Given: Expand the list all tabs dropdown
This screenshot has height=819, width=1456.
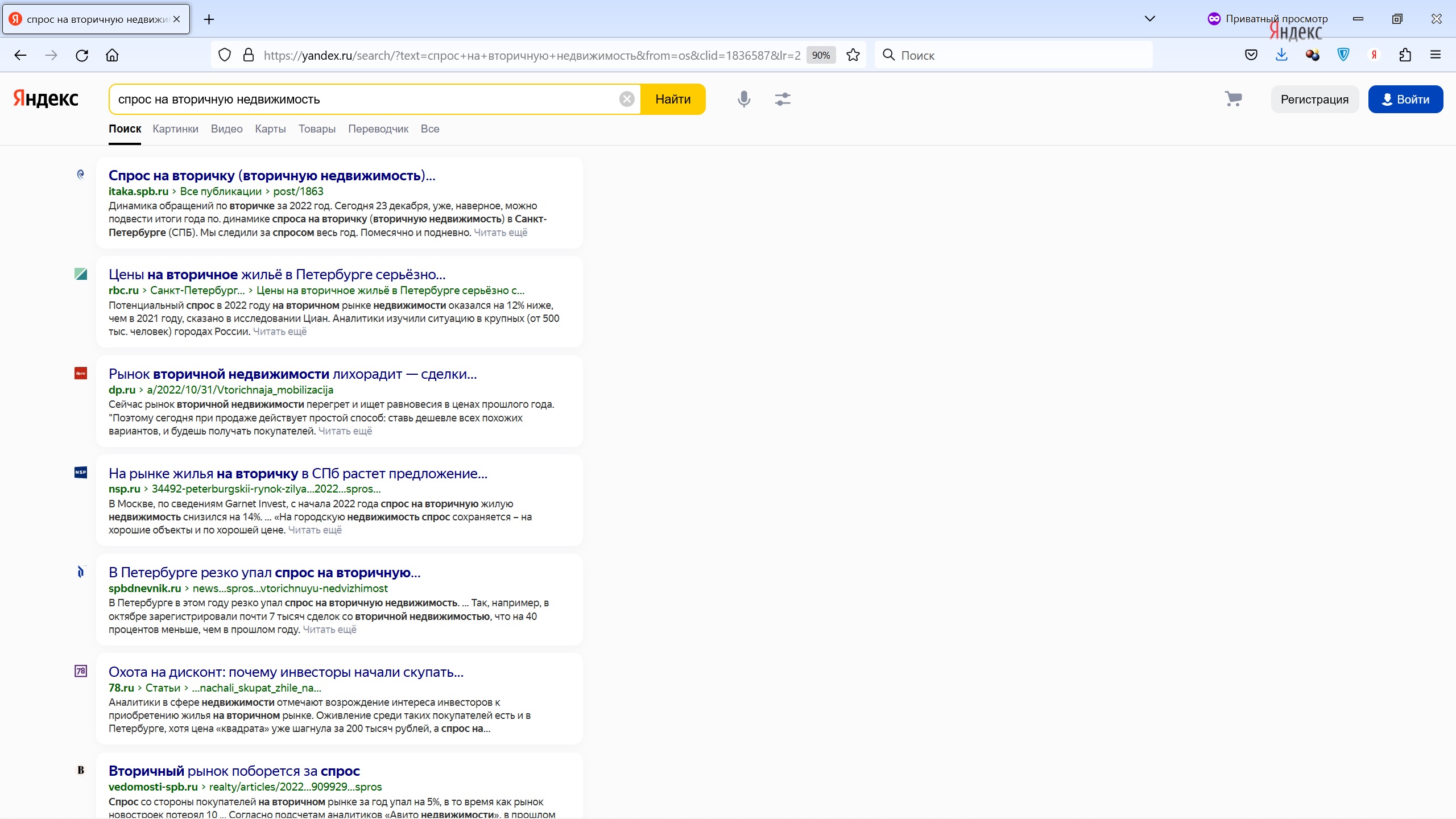Looking at the screenshot, I should coord(1150,19).
